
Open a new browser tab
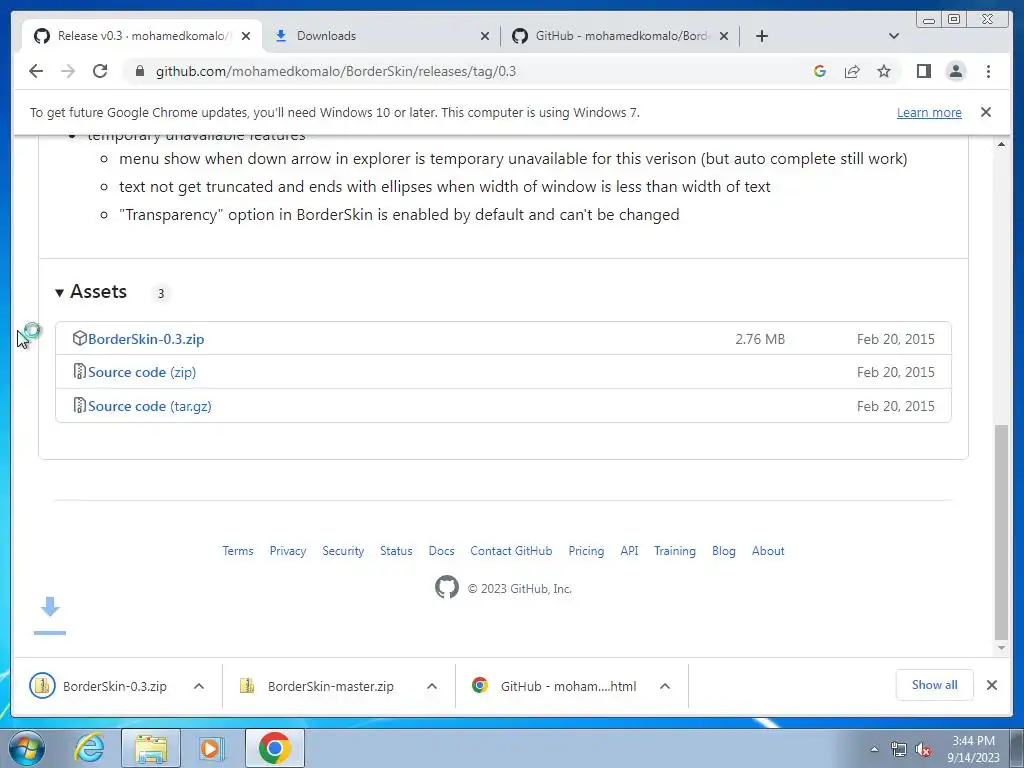click(761, 36)
